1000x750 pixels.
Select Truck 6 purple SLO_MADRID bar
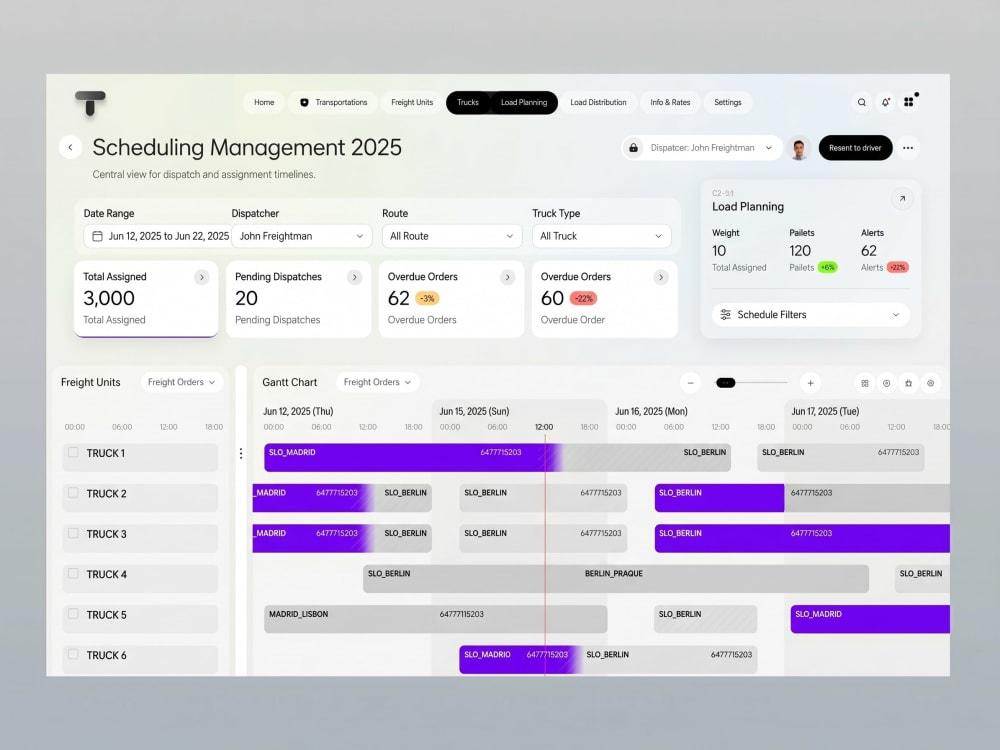point(520,659)
